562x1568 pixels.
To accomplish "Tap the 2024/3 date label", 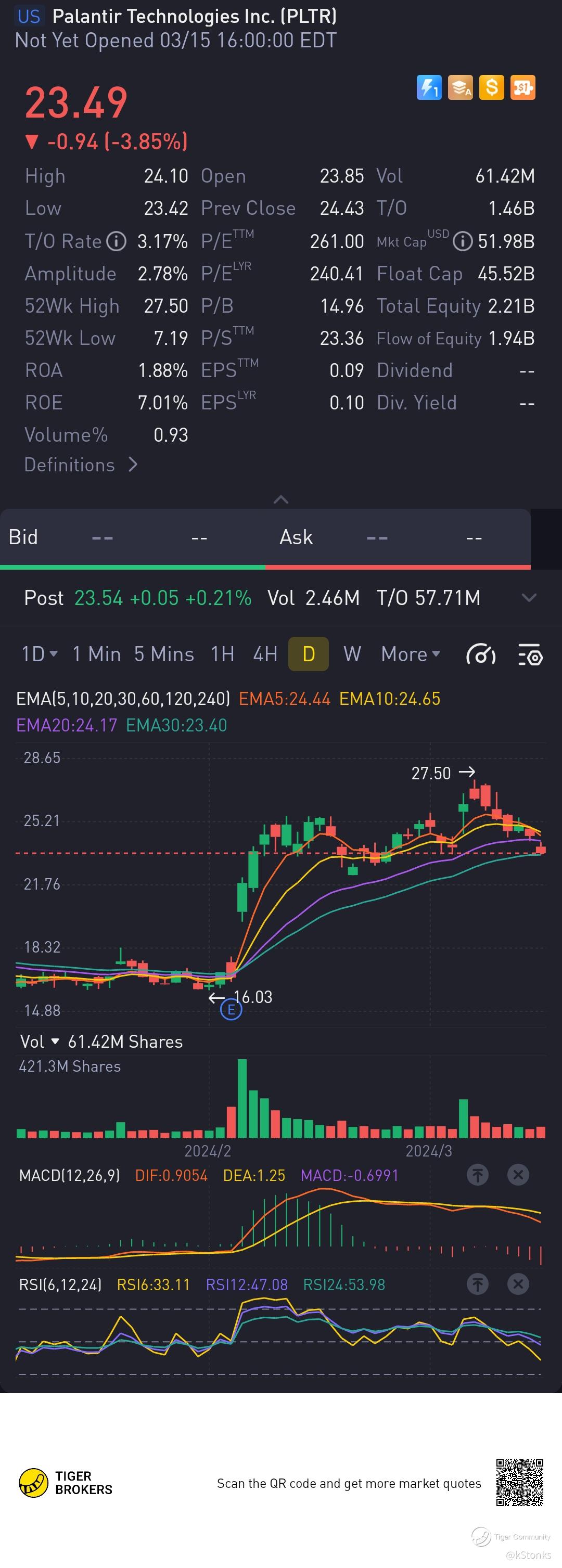I will [x=429, y=1151].
